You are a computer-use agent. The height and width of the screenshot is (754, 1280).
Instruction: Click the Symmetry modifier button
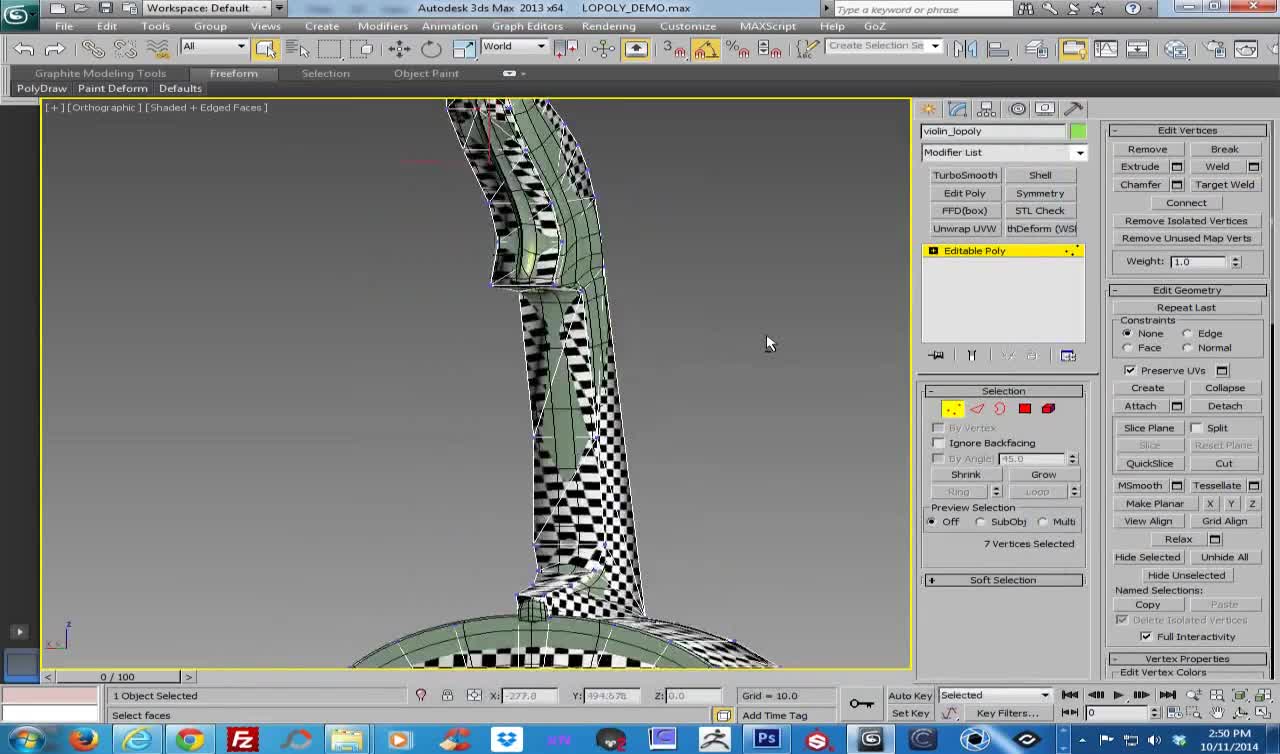click(1040, 193)
